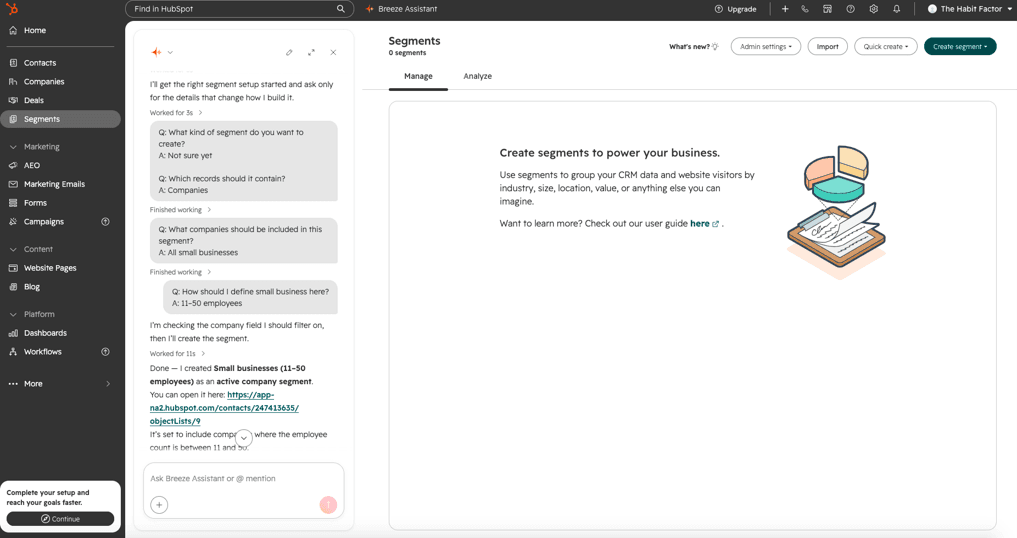Click the Marketing Emails envelope icon

coord(13,184)
